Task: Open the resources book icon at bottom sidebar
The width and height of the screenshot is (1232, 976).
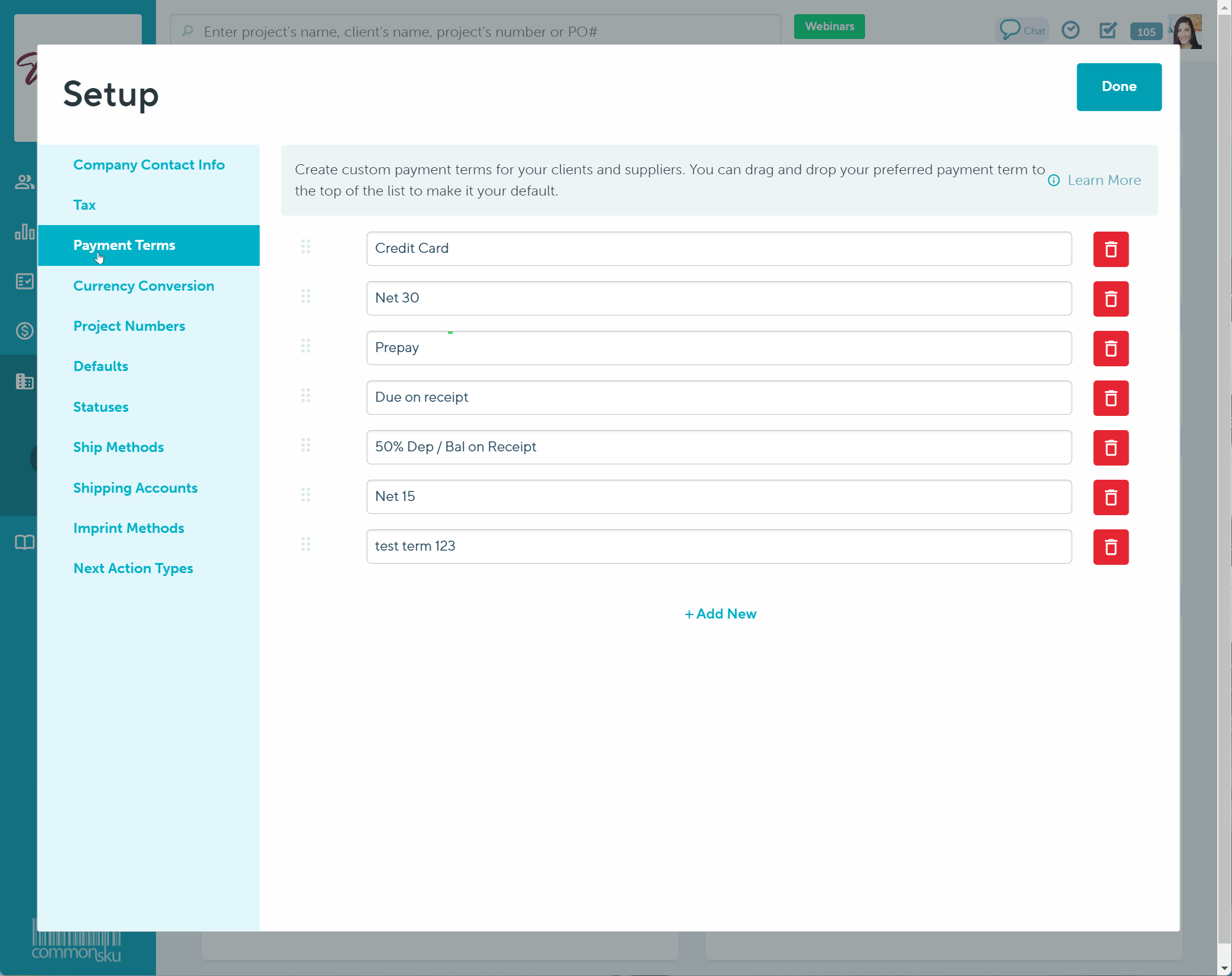Action: tap(24, 542)
